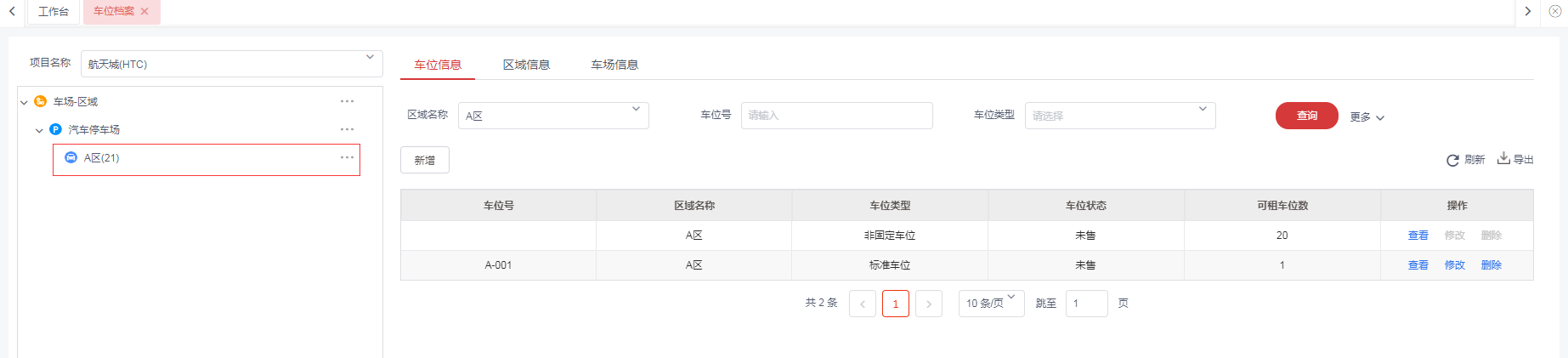
Task: Click the export download icon 导出
Action: click(x=1503, y=158)
